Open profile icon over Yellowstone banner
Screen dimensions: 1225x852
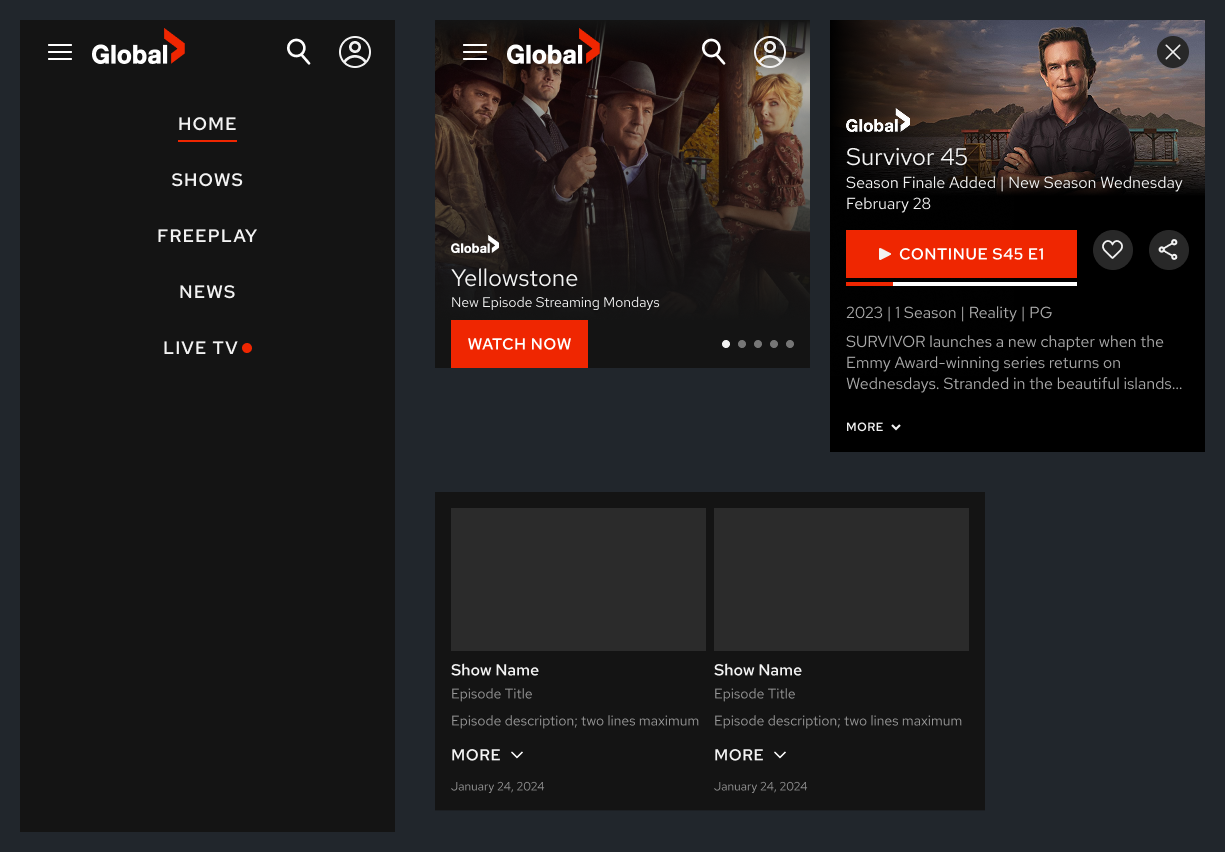pyautogui.click(x=770, y=52)
